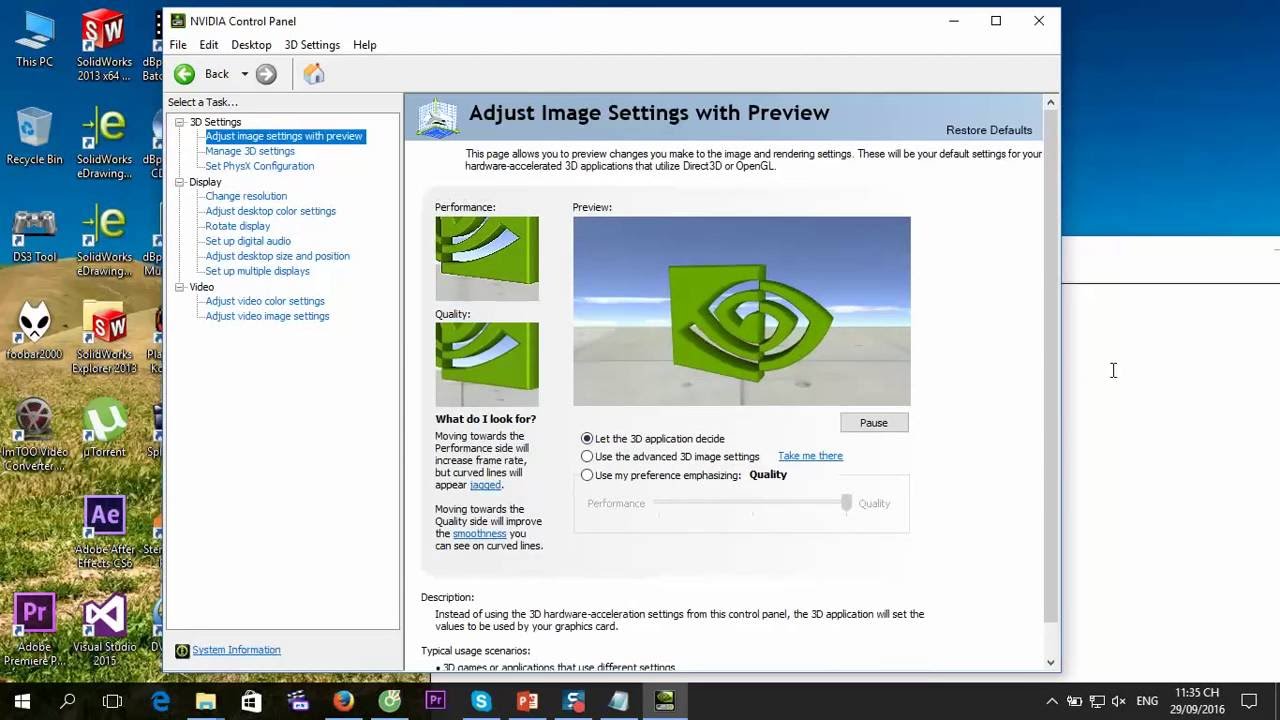1280x720 pixels.
Task: Go to the Home page icon
Action: [314, 74]
